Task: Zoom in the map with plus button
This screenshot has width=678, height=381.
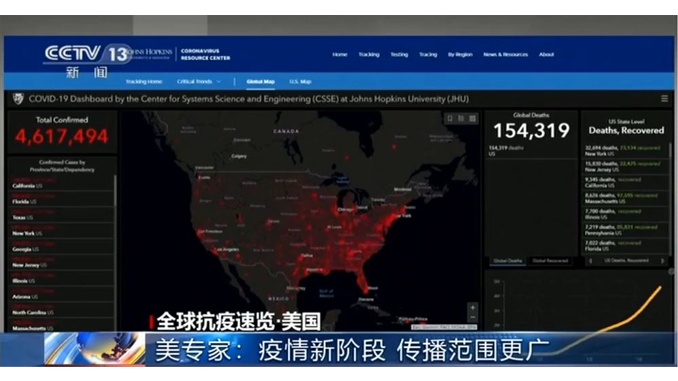Action: (x=473, y=308)
